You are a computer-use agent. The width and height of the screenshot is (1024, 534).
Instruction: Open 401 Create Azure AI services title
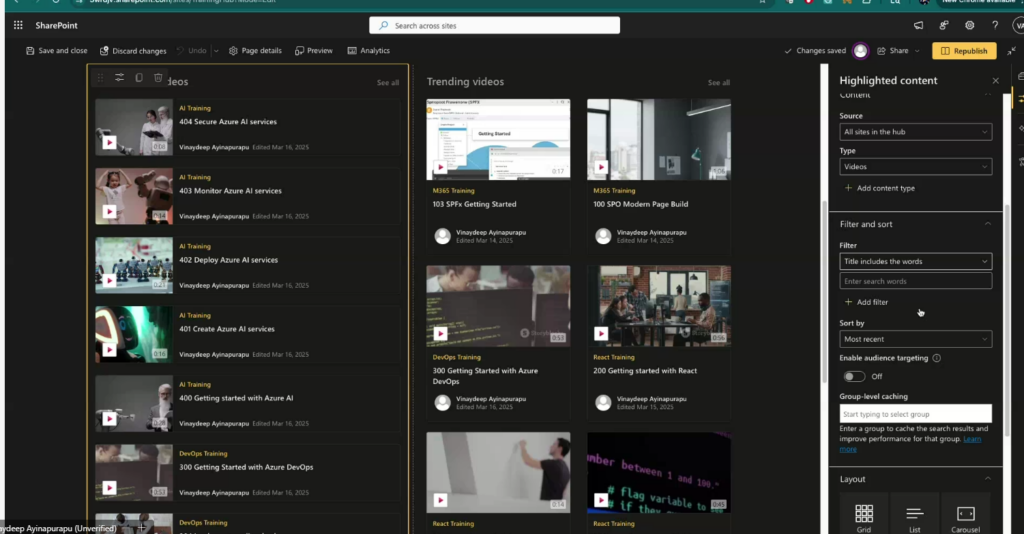tap(227, 329)
